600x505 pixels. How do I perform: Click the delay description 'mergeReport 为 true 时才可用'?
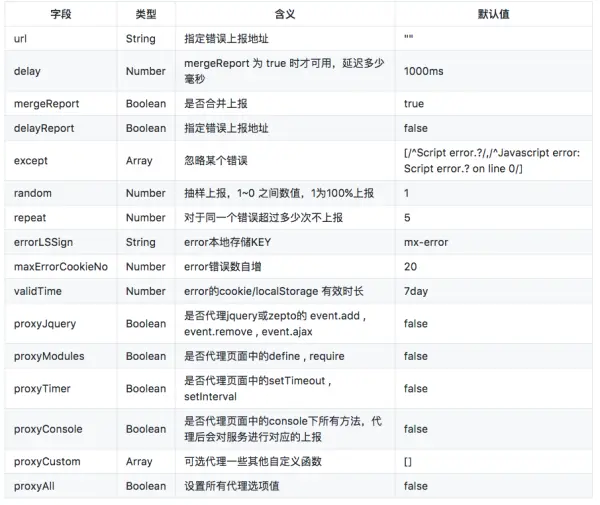pyautogui.click(x=284, y=71)
